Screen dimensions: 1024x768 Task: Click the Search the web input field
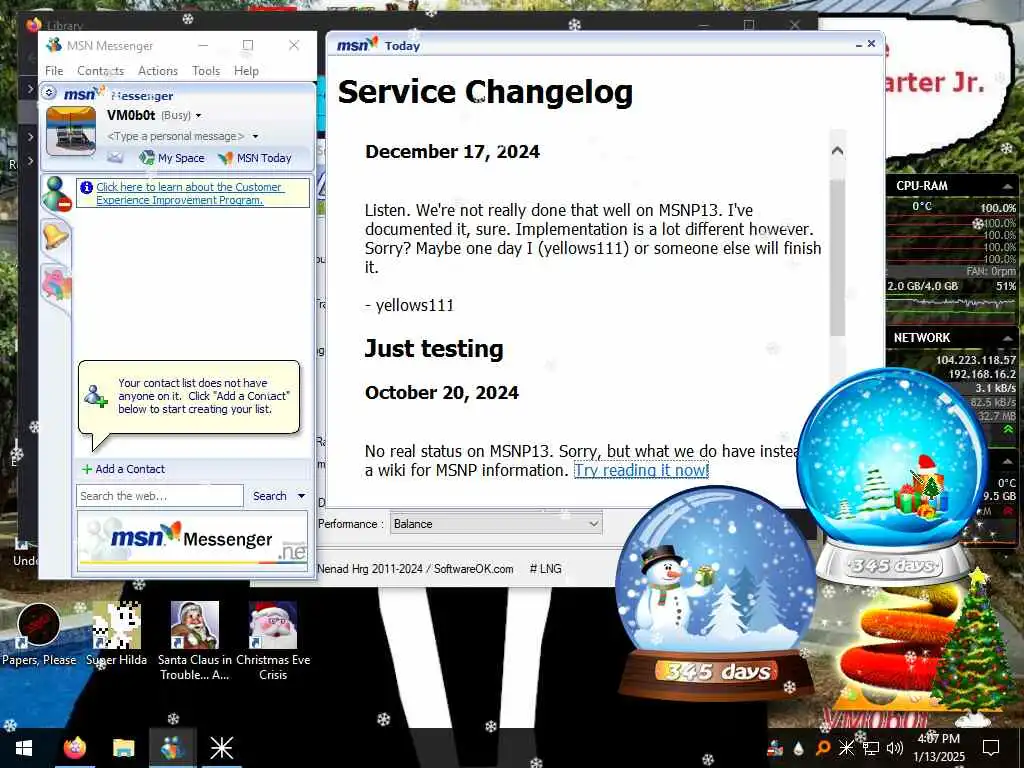(x=160, y=496)
